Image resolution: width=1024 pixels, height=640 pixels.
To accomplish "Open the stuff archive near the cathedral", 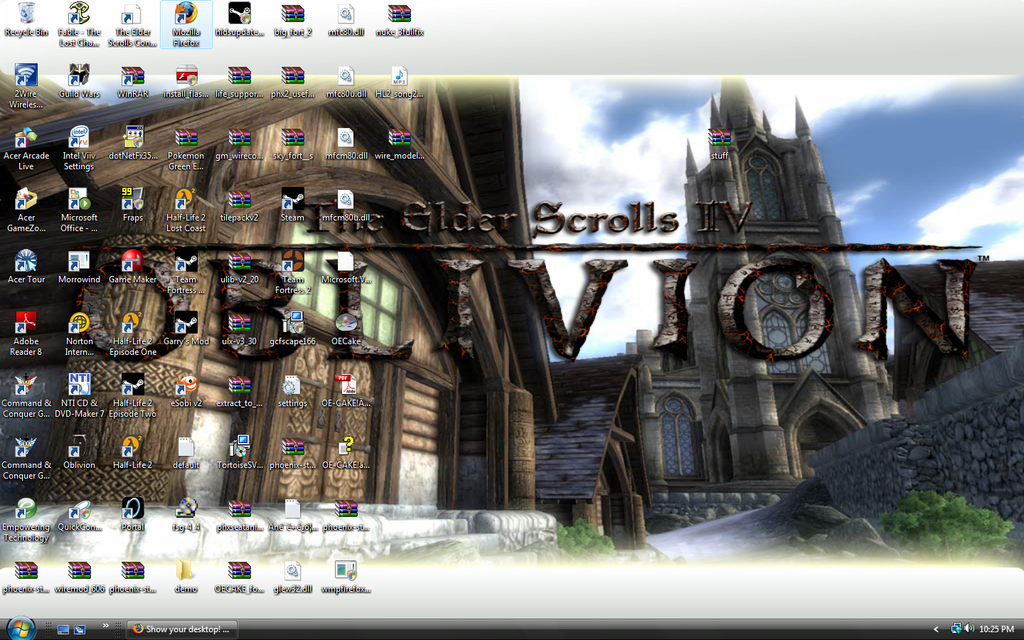I will click(x=719, y=143).
